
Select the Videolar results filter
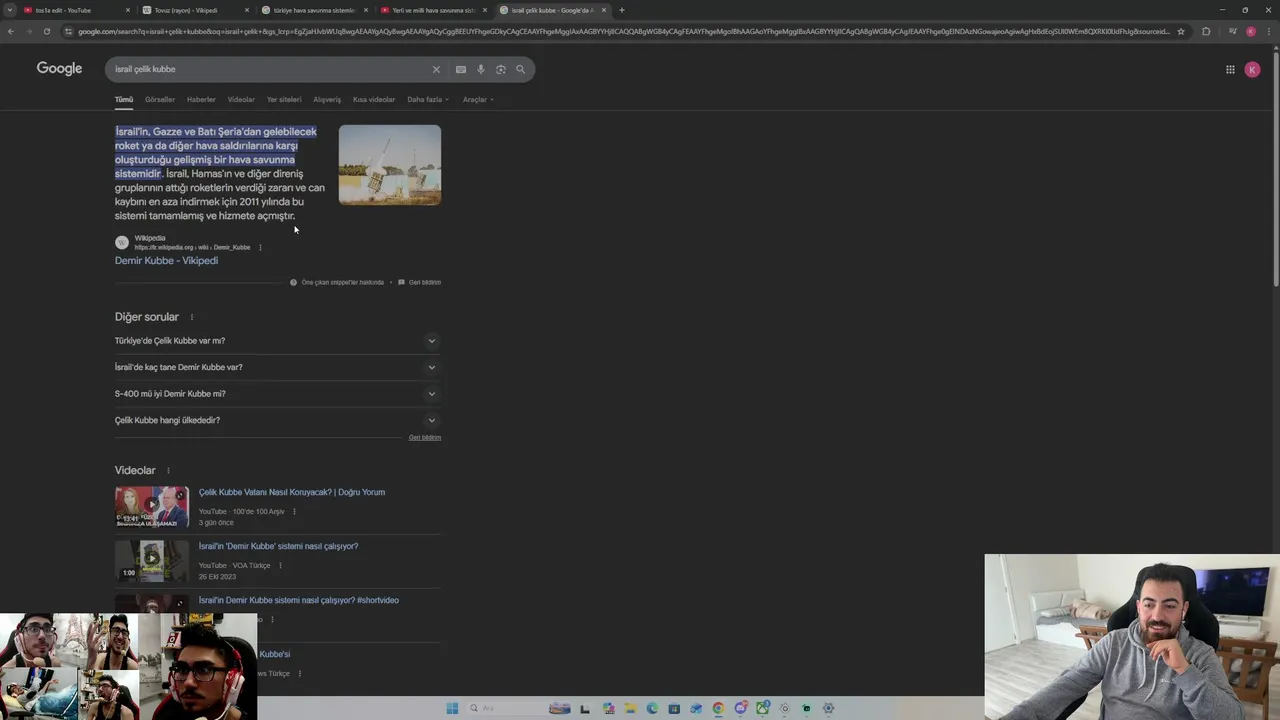click(241, 100)
